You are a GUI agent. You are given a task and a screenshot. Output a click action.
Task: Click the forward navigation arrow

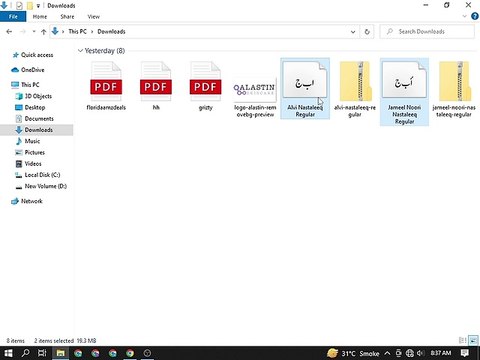point(23,32)
